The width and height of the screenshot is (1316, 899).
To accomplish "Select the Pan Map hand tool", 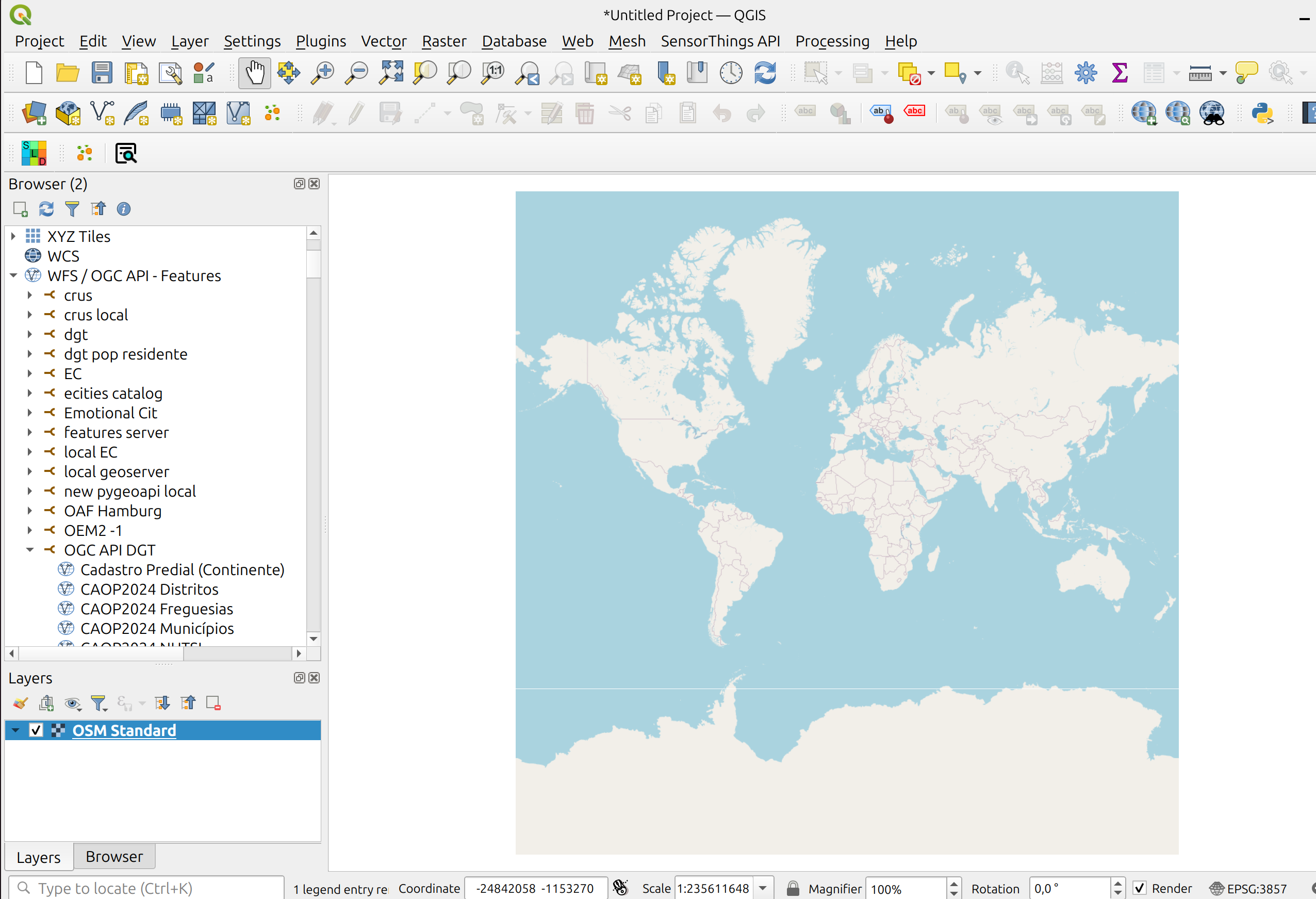I will (x=254, y=73).
